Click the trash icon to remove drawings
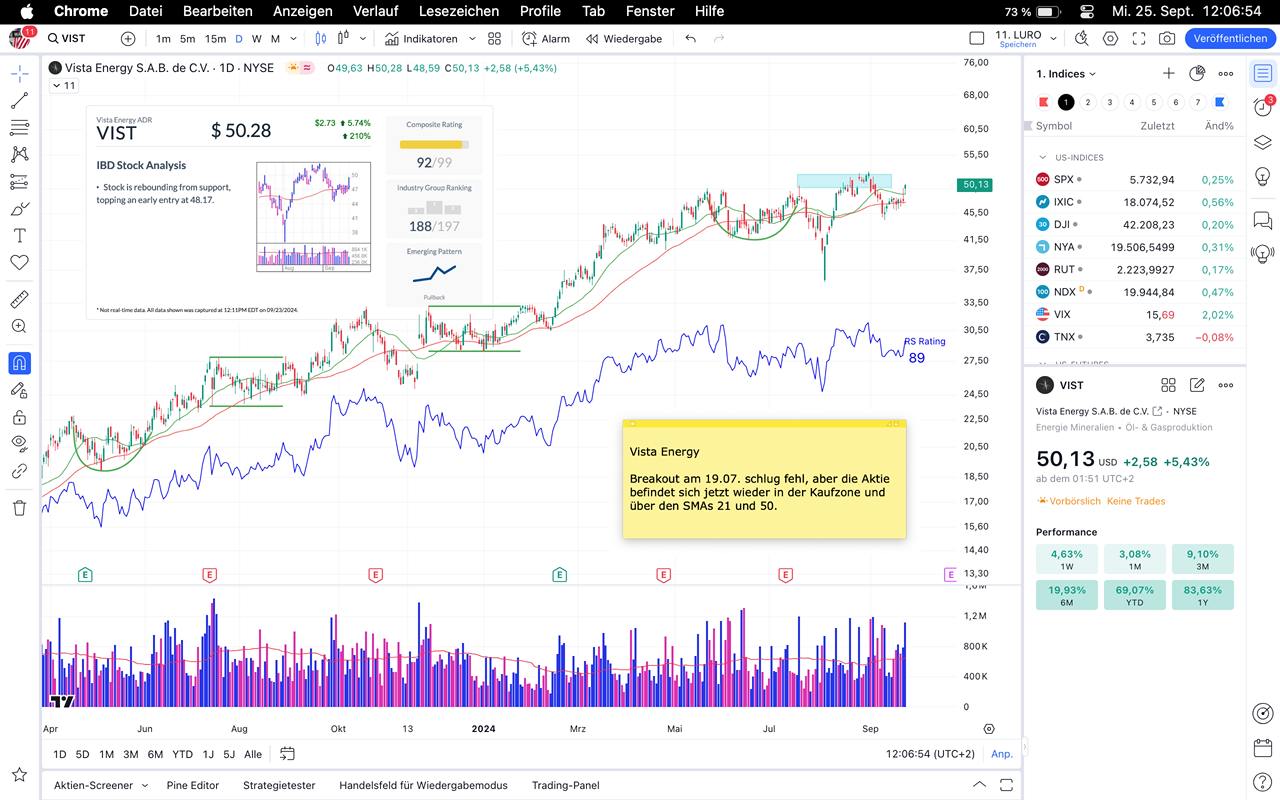Image resolution: width=1280 pixels, height=800 pixels. 19,508
